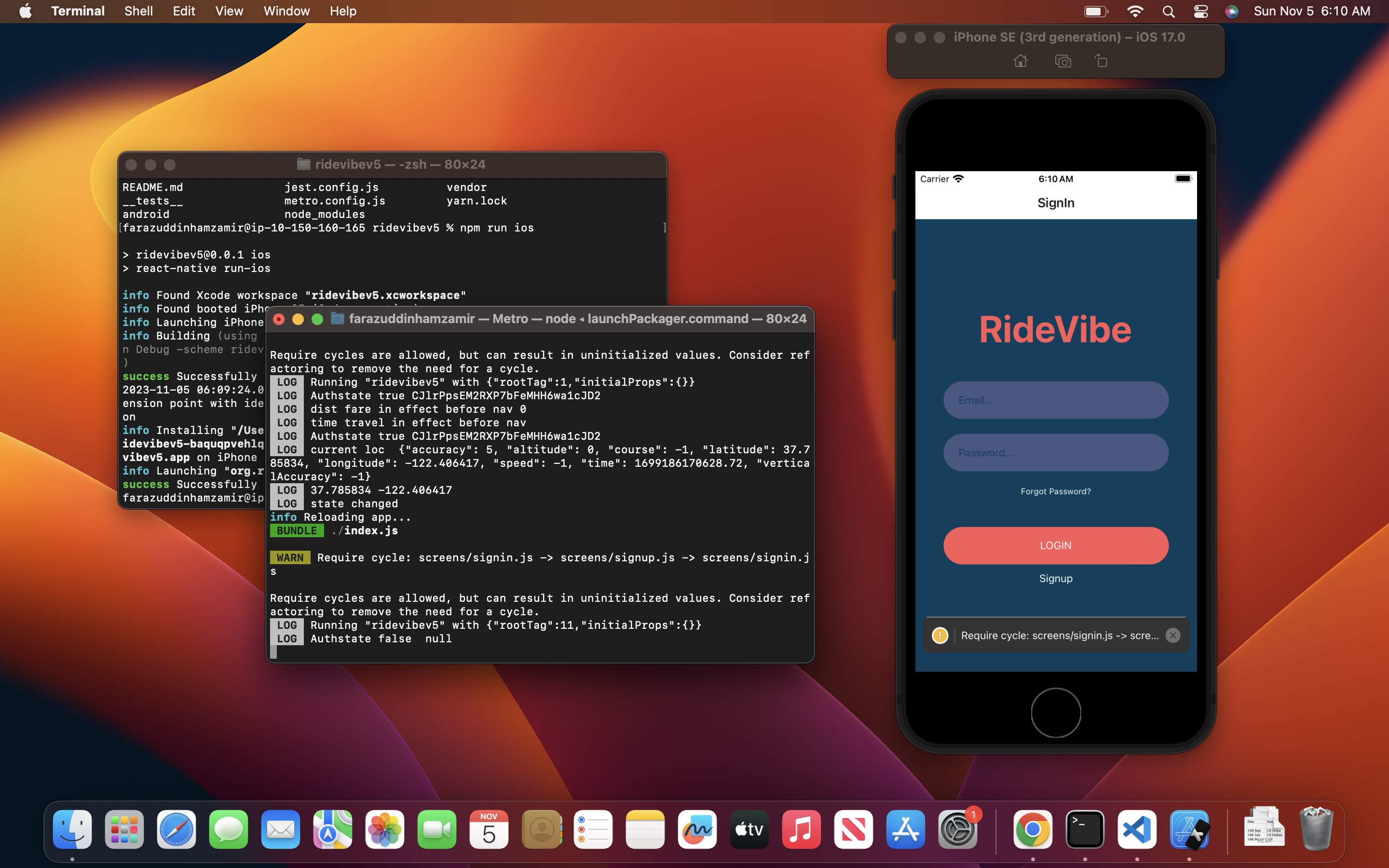Click the simulator Rotate device icon
The image size is (1389, 868).
point(1101,61)
